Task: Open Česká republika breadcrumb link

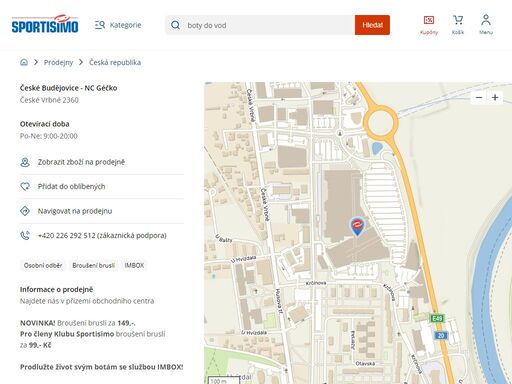Action: [x=115, y=62]
